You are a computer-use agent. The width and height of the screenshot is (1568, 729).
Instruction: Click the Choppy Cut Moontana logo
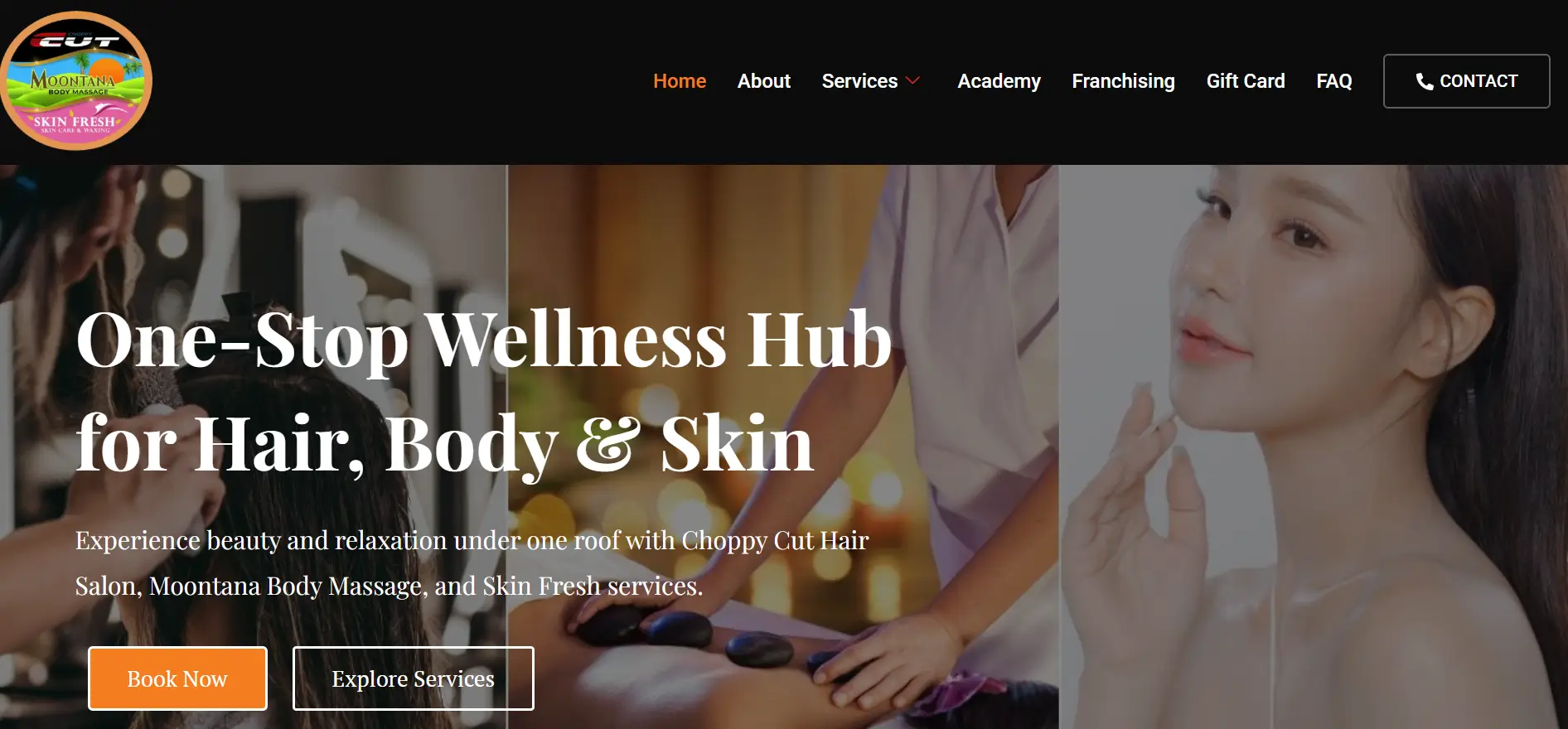click(76, 80)
